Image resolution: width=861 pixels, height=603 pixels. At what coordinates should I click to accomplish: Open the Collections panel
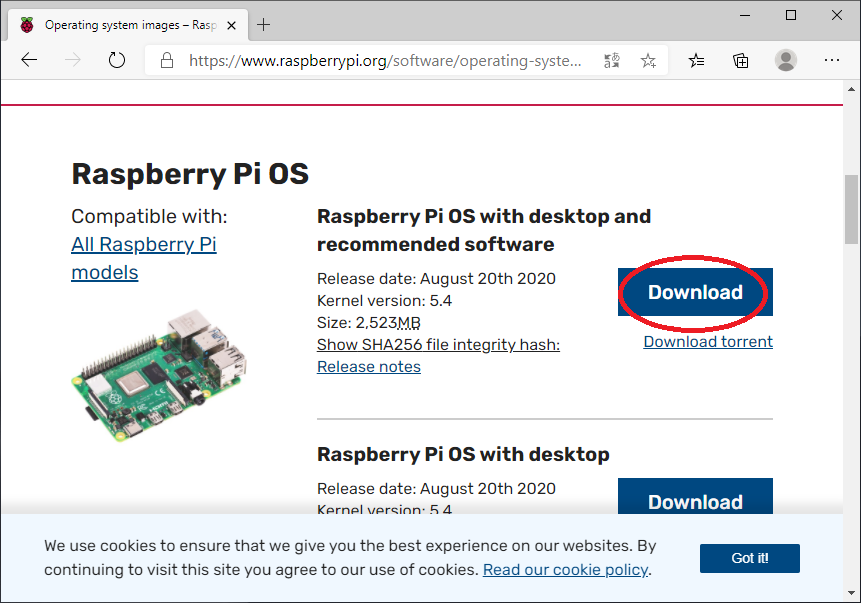click(x=741, y=60)
